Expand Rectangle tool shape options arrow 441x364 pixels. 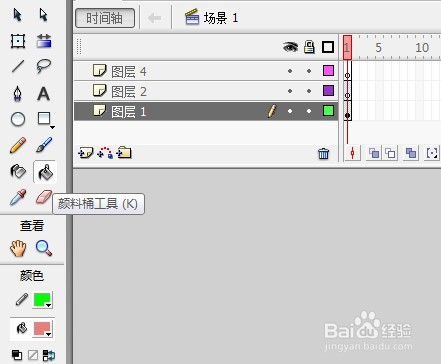(52, 127)
